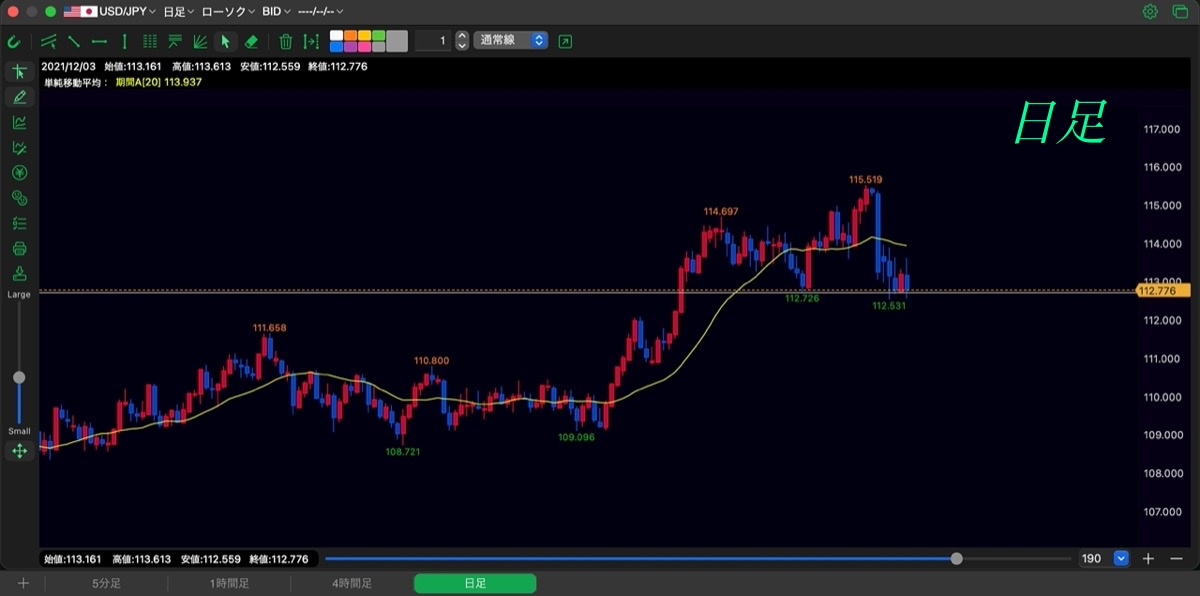Click the trash can delete icon
The height and width of the screenshot is (596, 1200).
tap(286, 41)
